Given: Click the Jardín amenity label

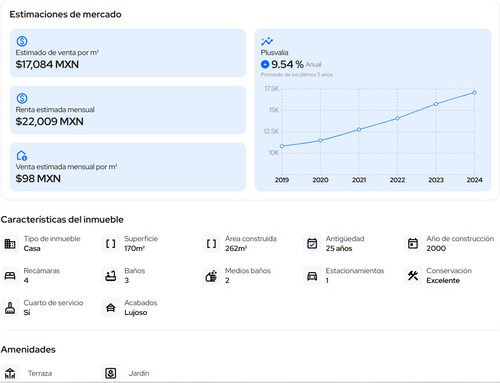Looking at the screenshot, I should click(x=139, y=373).
